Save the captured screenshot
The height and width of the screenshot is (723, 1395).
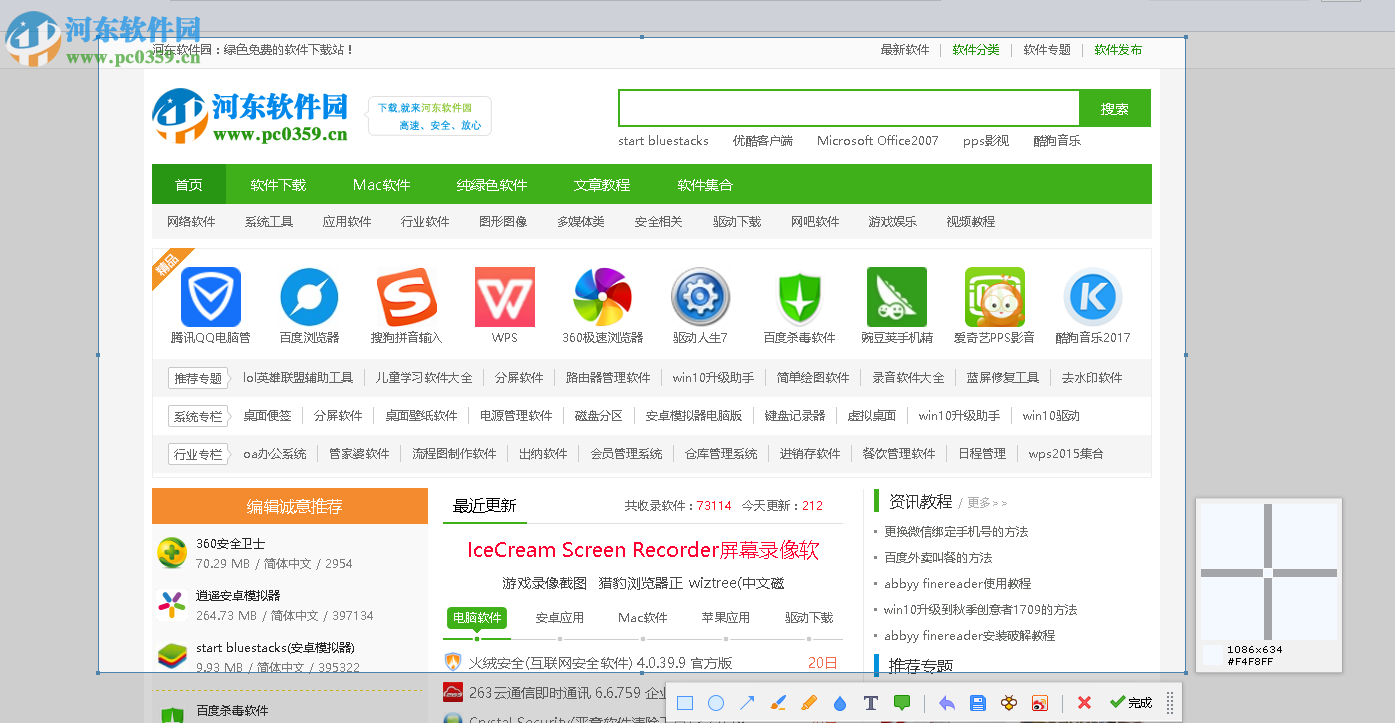pyautogui.click(x=978, y=703)
